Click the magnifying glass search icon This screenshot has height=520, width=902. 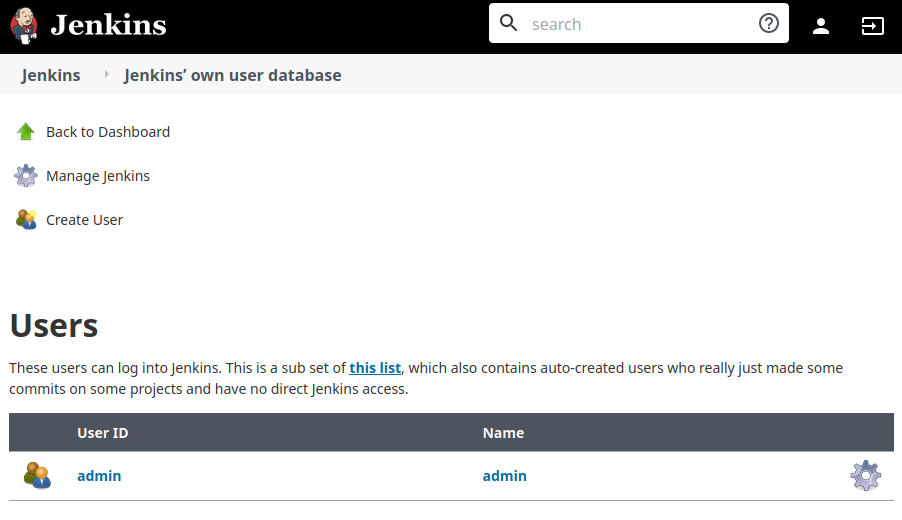[509, 23]
